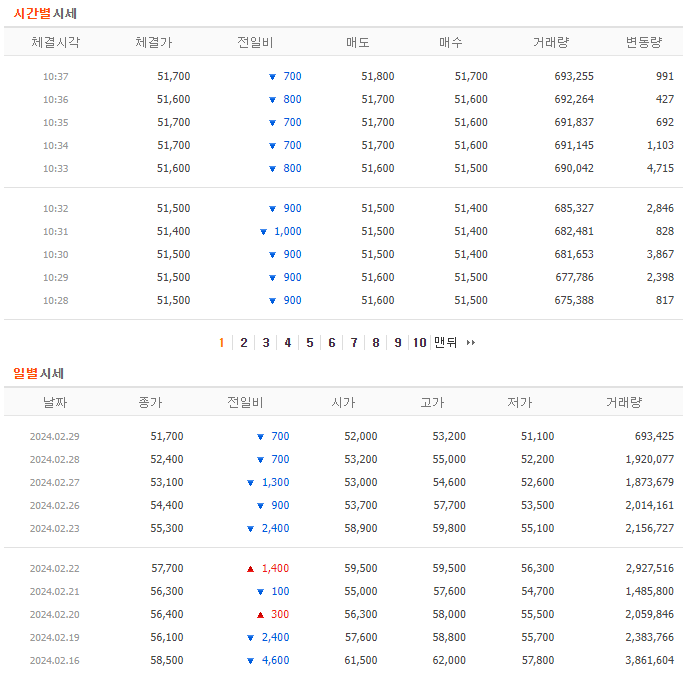Click the 저가 column header
Screen dimensions: 683x677
tap(520, 402)
